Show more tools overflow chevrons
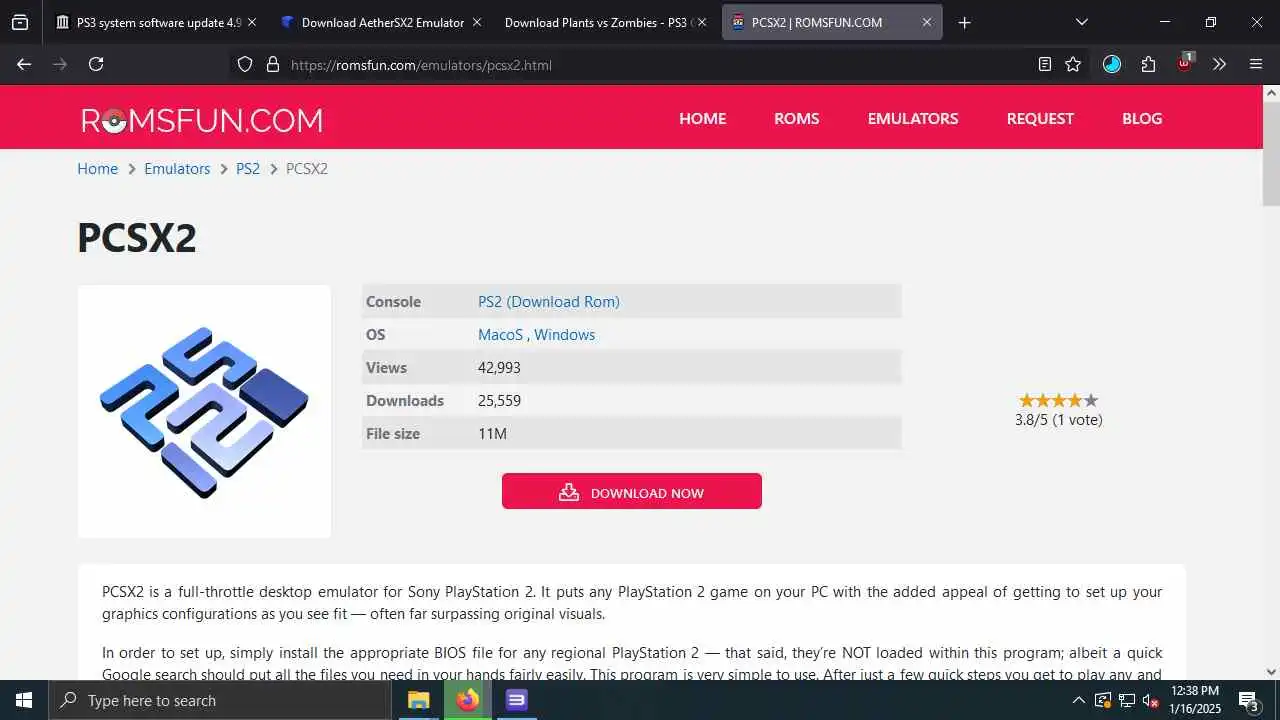Viewport: 1280px width, 720px height. pos(1219,64)
